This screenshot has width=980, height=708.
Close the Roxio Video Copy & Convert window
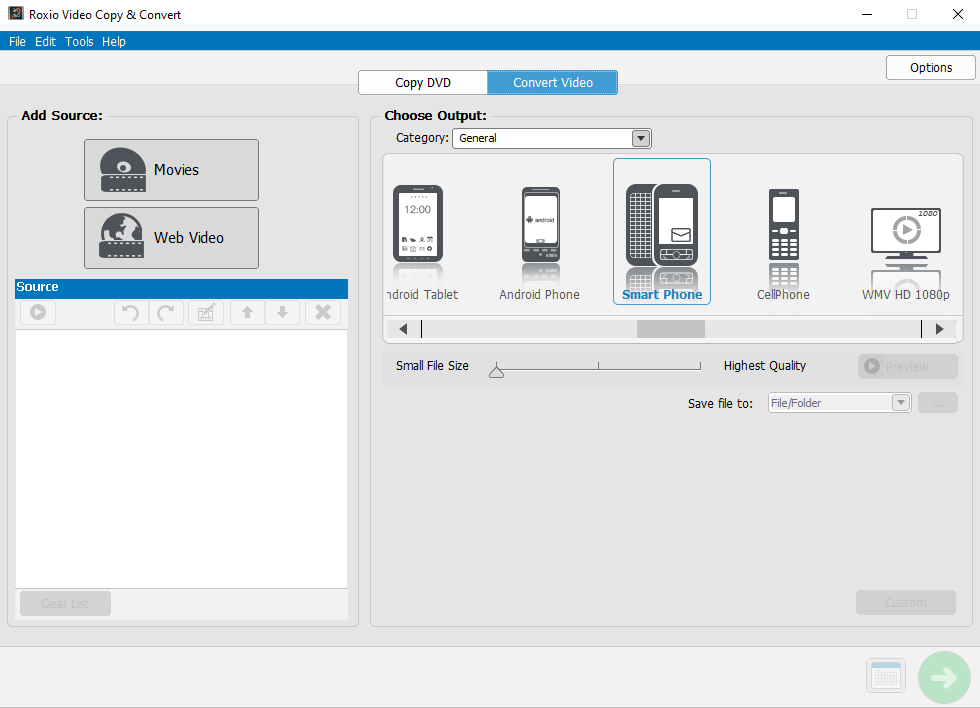coord(958,14)
